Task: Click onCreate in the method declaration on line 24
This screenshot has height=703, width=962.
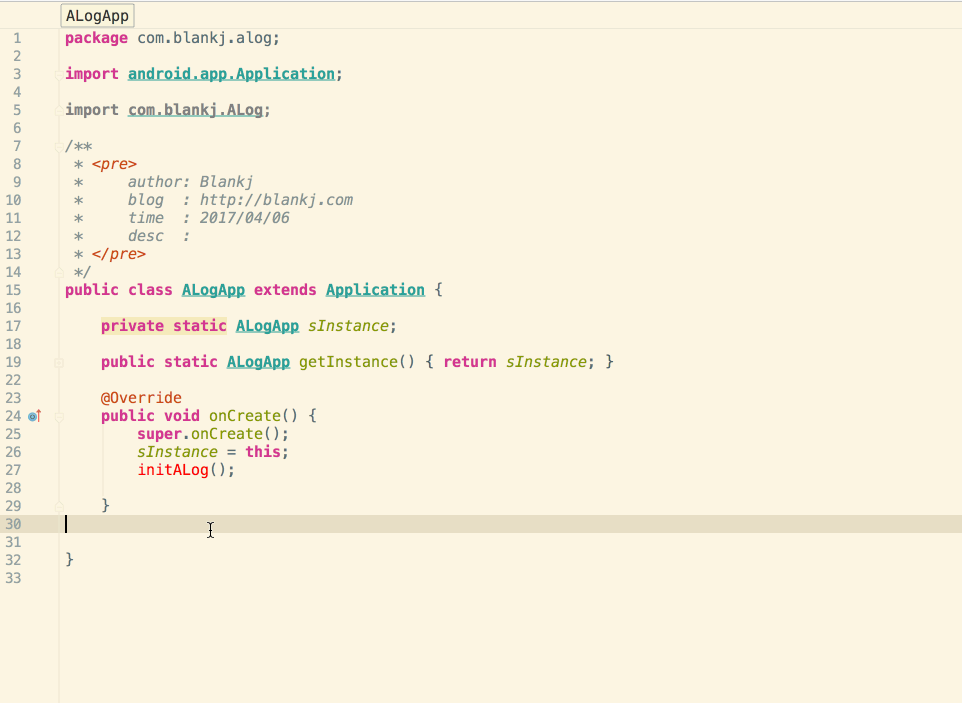Action: (x=245, y=416)
